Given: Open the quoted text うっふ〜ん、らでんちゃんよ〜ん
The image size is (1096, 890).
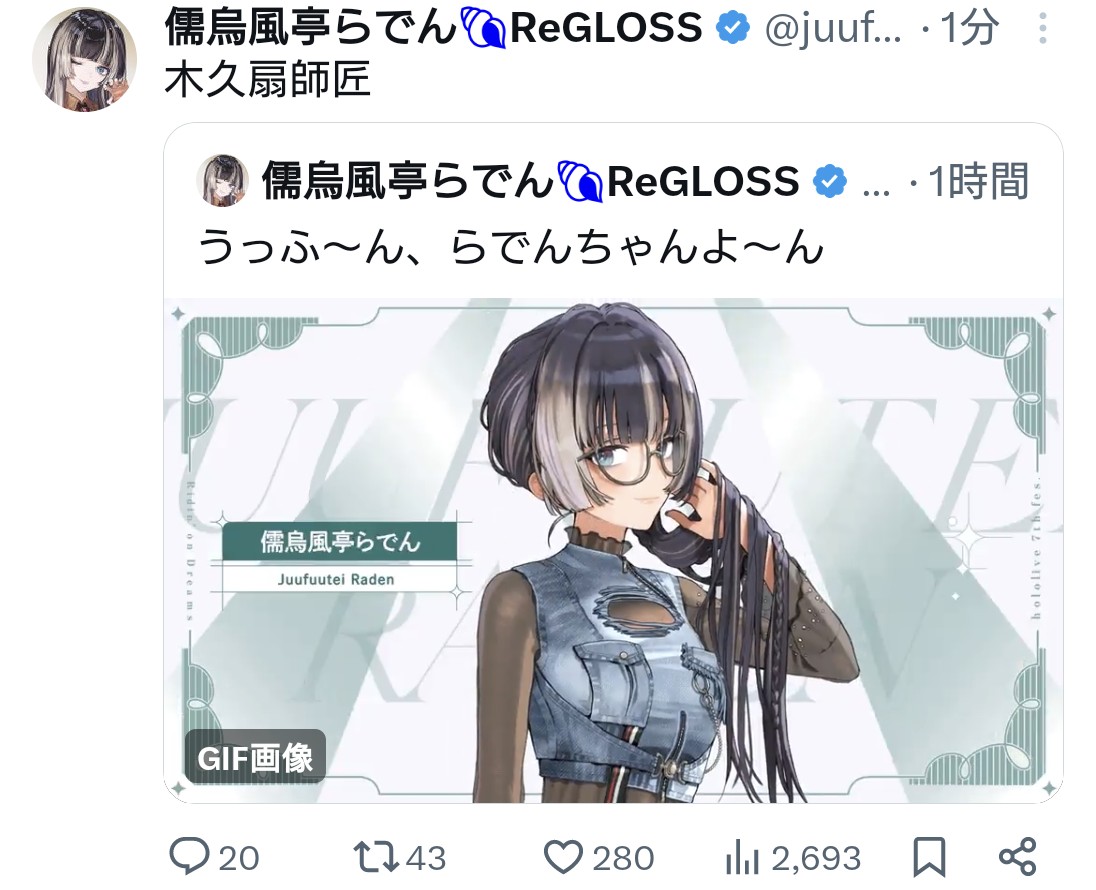Looking at the screenshot, I should 511,247.
